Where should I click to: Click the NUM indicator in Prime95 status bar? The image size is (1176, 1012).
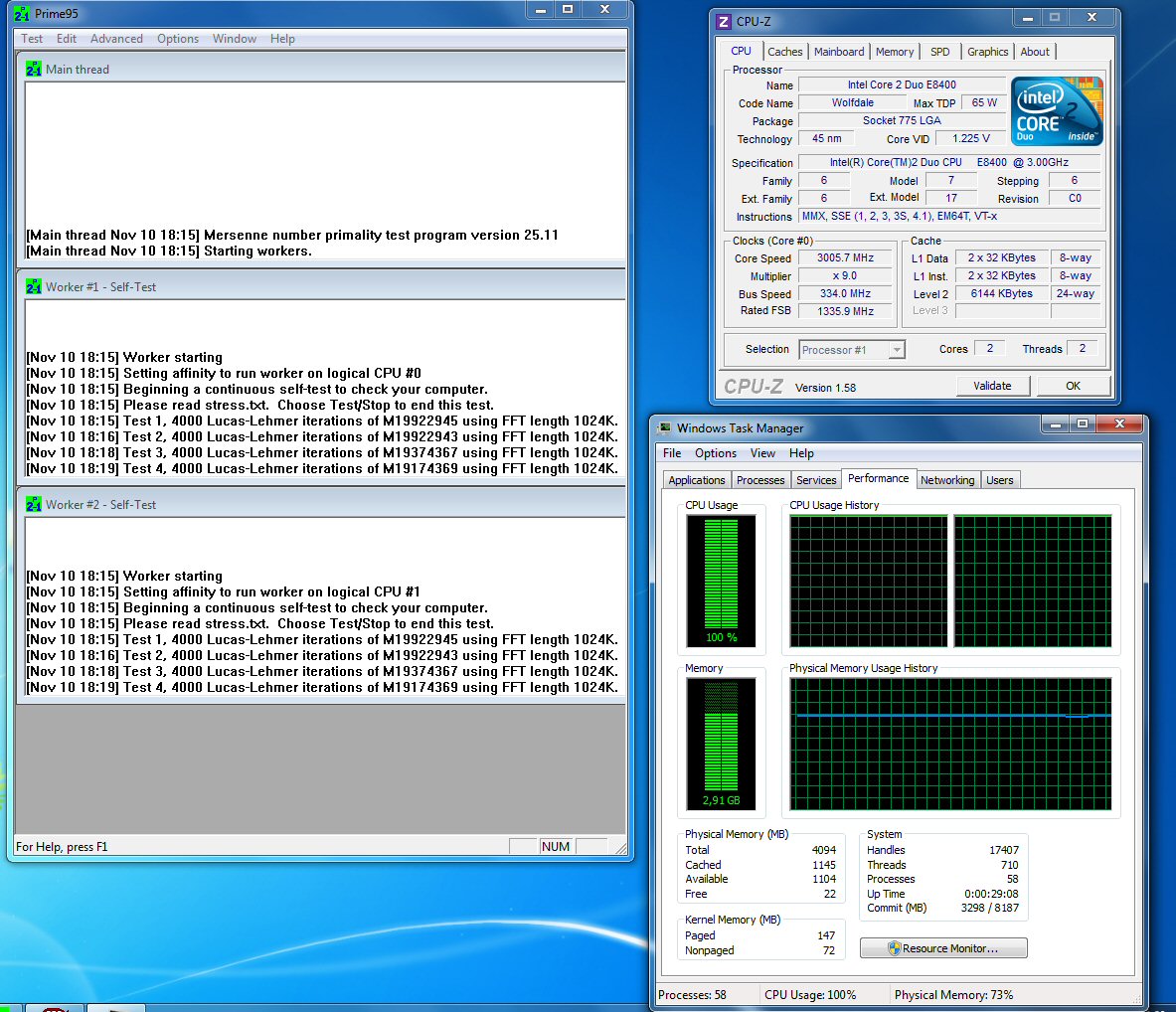click(x=555, y=846)
